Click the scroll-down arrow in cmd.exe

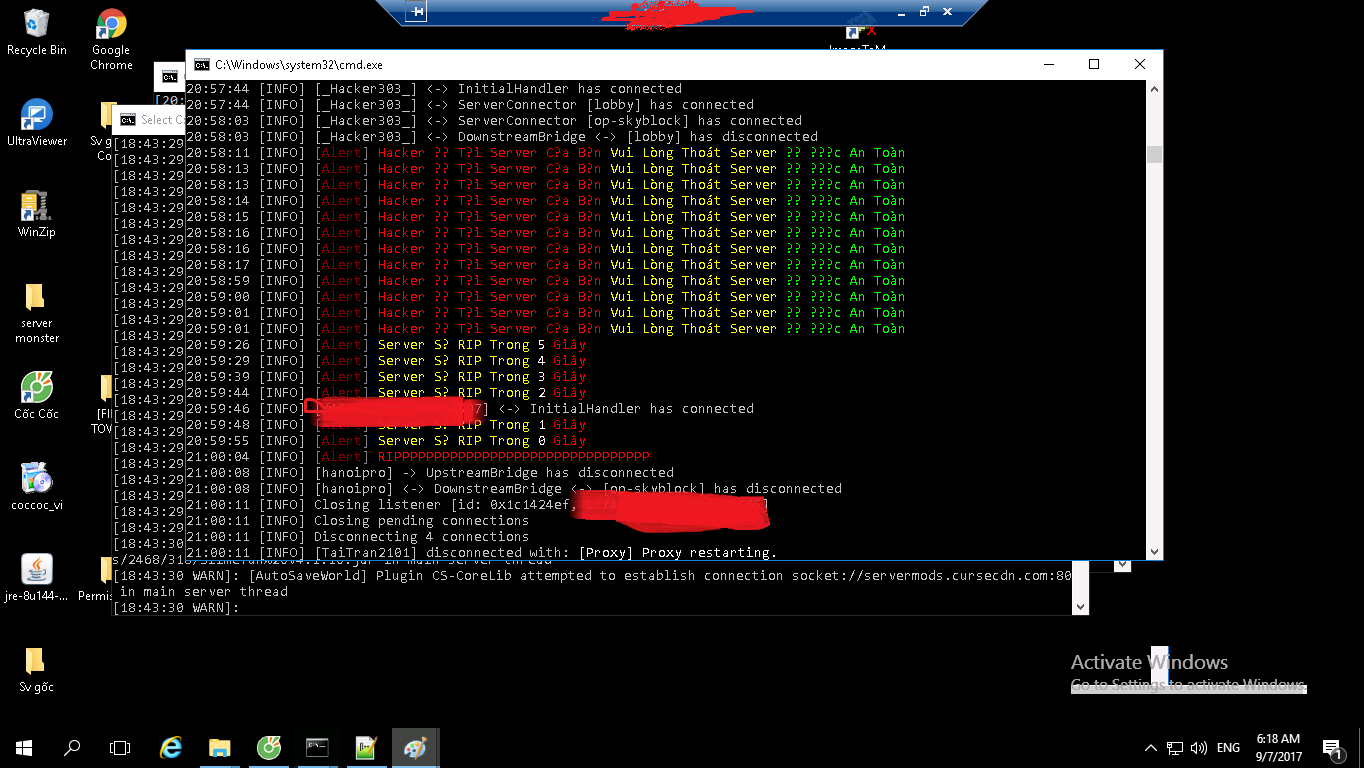[1155, 552]
